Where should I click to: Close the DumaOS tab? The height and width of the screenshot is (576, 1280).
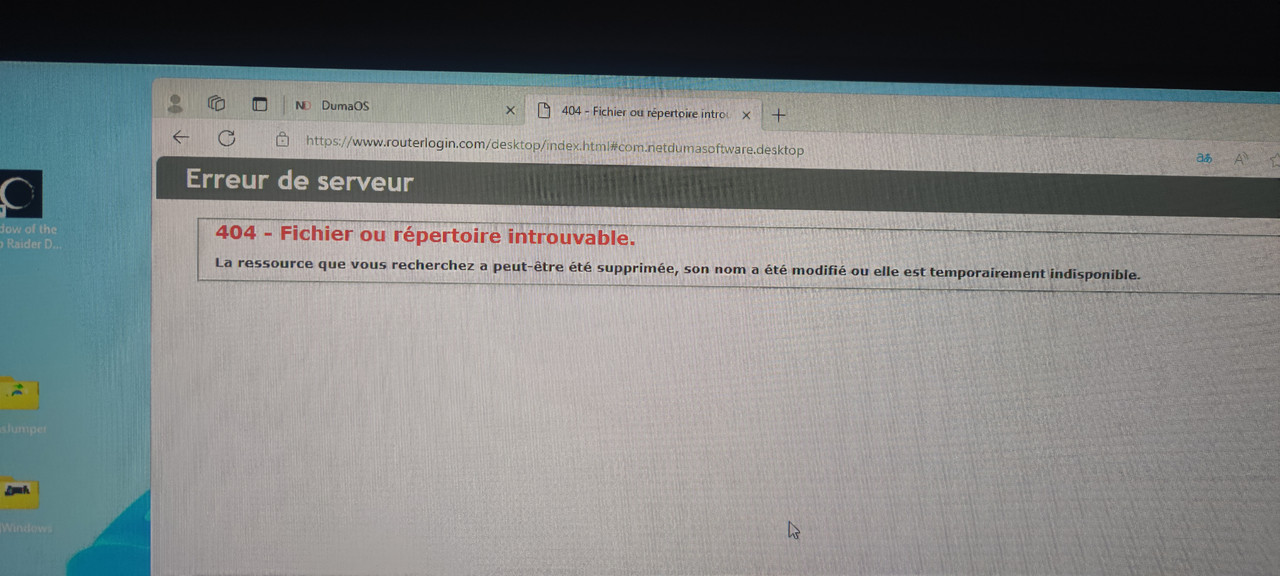pos(510,110)
